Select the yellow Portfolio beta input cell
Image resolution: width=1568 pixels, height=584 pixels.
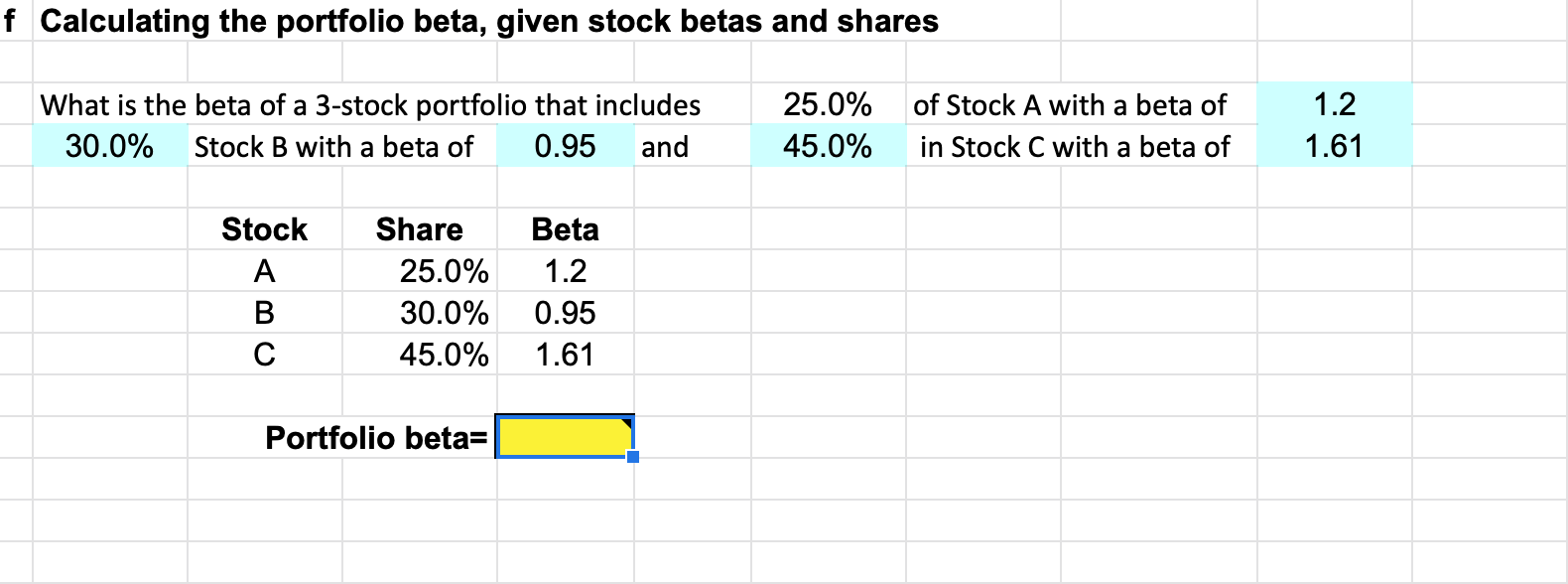pos(566,437)
